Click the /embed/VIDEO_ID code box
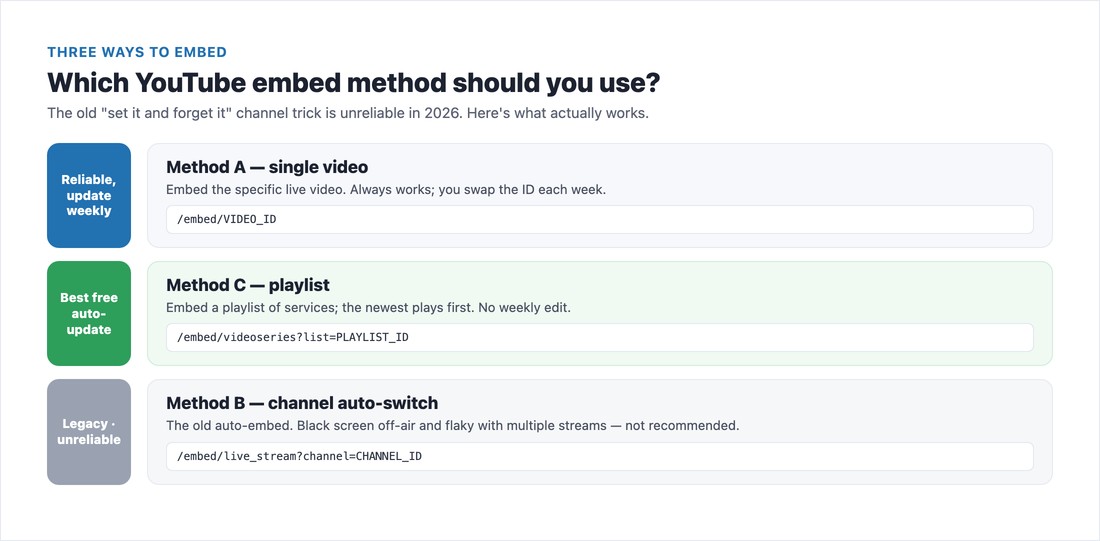Screen dimensions: 1100x541 point(600,220)
